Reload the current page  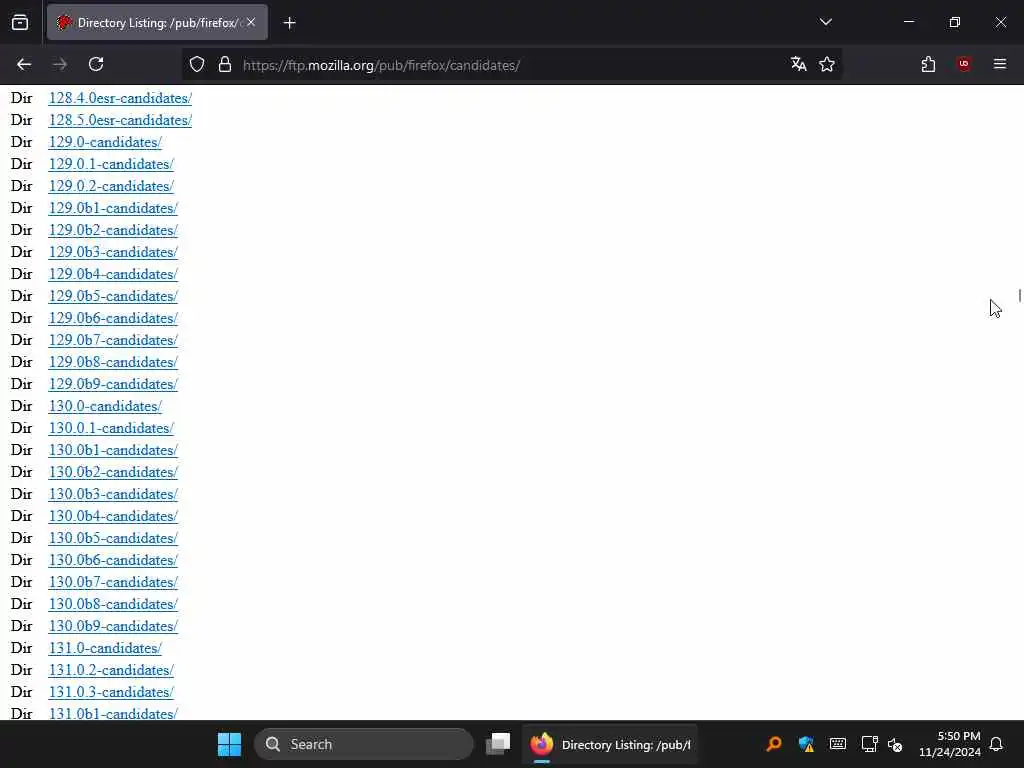pyautogui.click(x=96, y=64)
